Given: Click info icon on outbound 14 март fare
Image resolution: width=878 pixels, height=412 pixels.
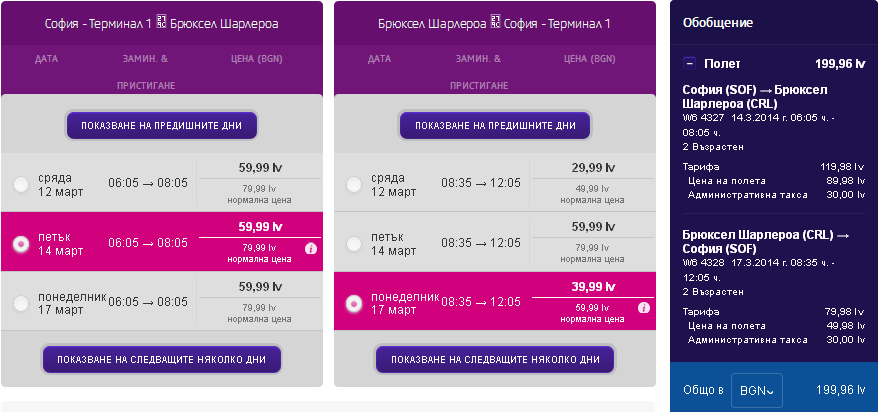Looking at the screenshot, I should click(x=310, y=249).
